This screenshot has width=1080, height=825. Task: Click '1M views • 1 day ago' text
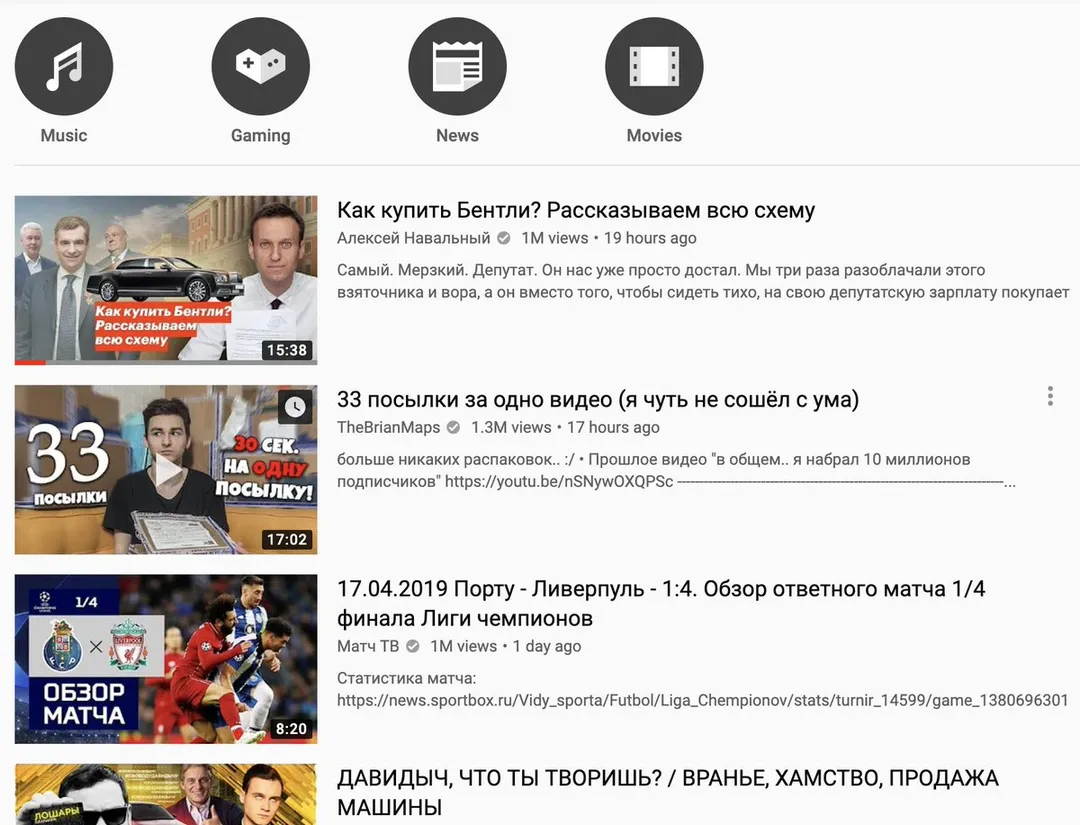(506, 647)
